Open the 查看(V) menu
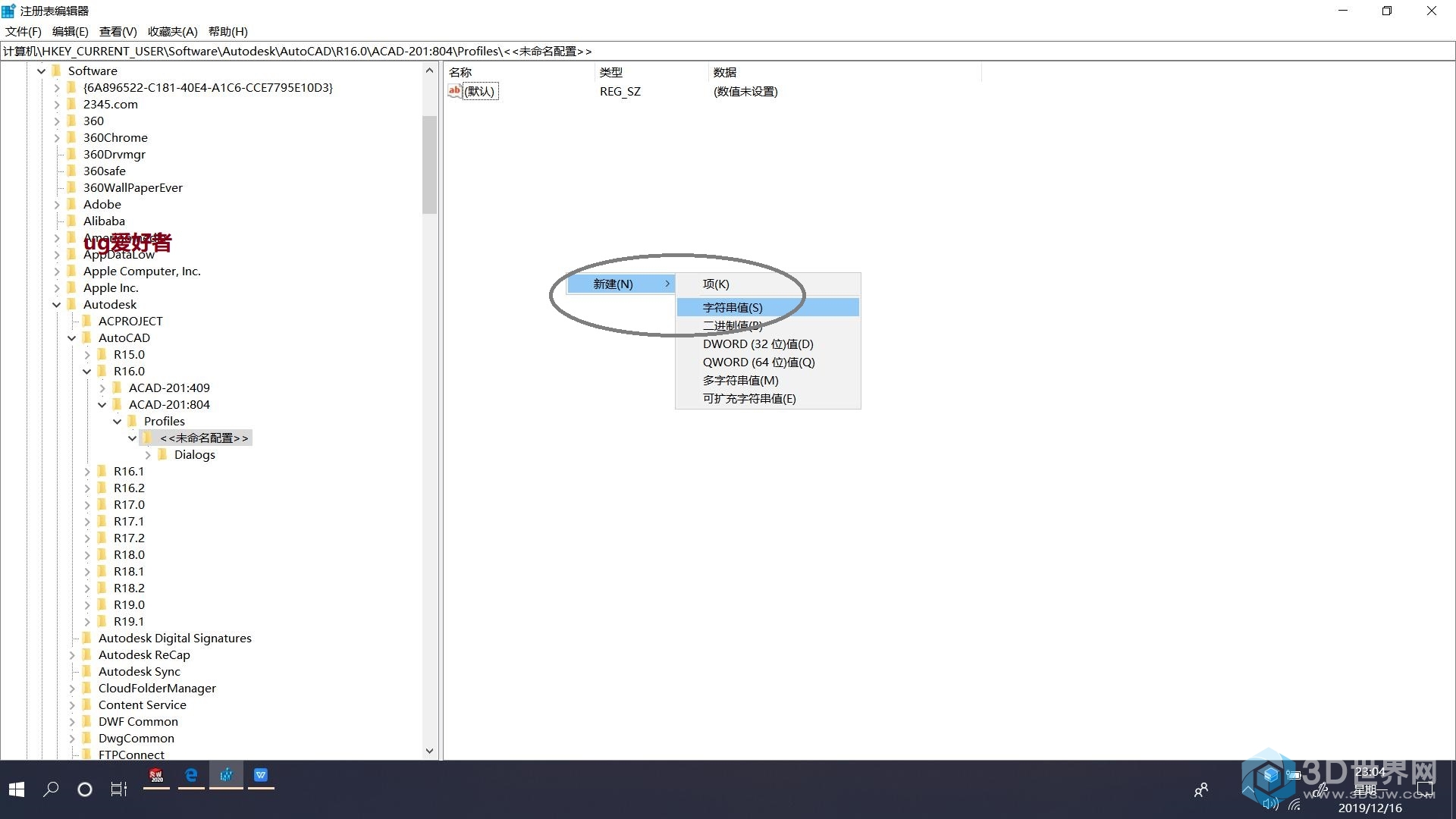Screen dimensions: 1456x819 point(118,31)
